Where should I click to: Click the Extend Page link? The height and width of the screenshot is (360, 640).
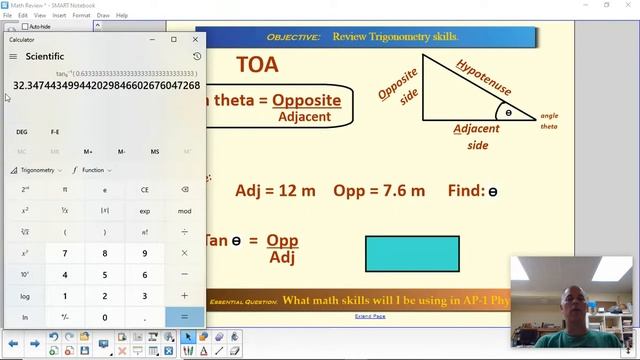click(370, 316)
